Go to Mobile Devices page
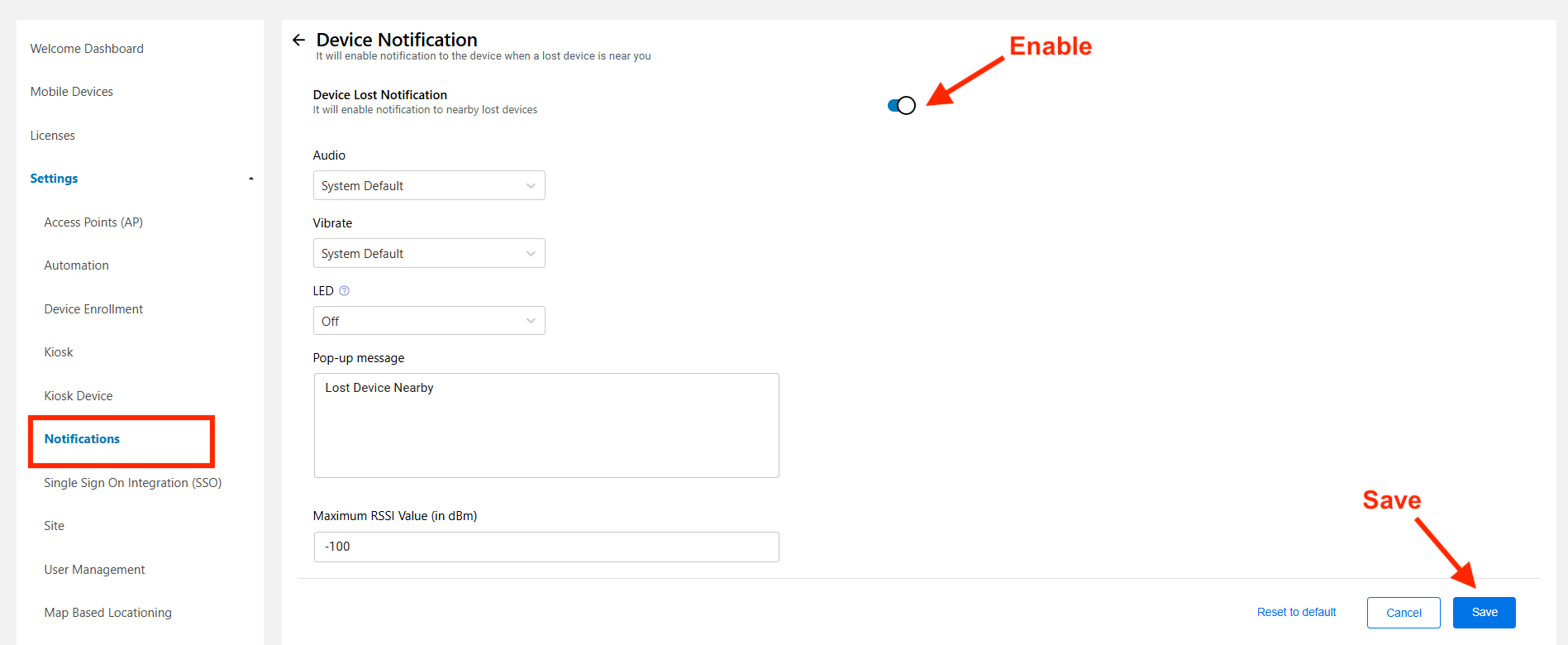The width and height of the screenshot is (1568, 645). [72, 92]
